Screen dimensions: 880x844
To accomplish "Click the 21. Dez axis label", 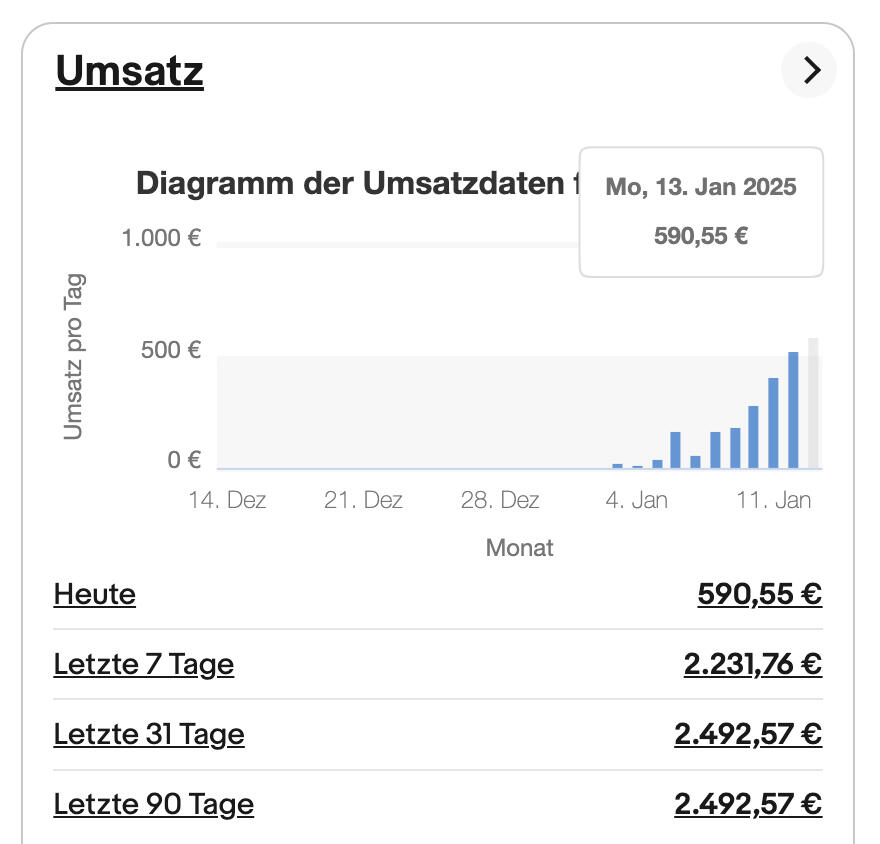I will point(363,500).
